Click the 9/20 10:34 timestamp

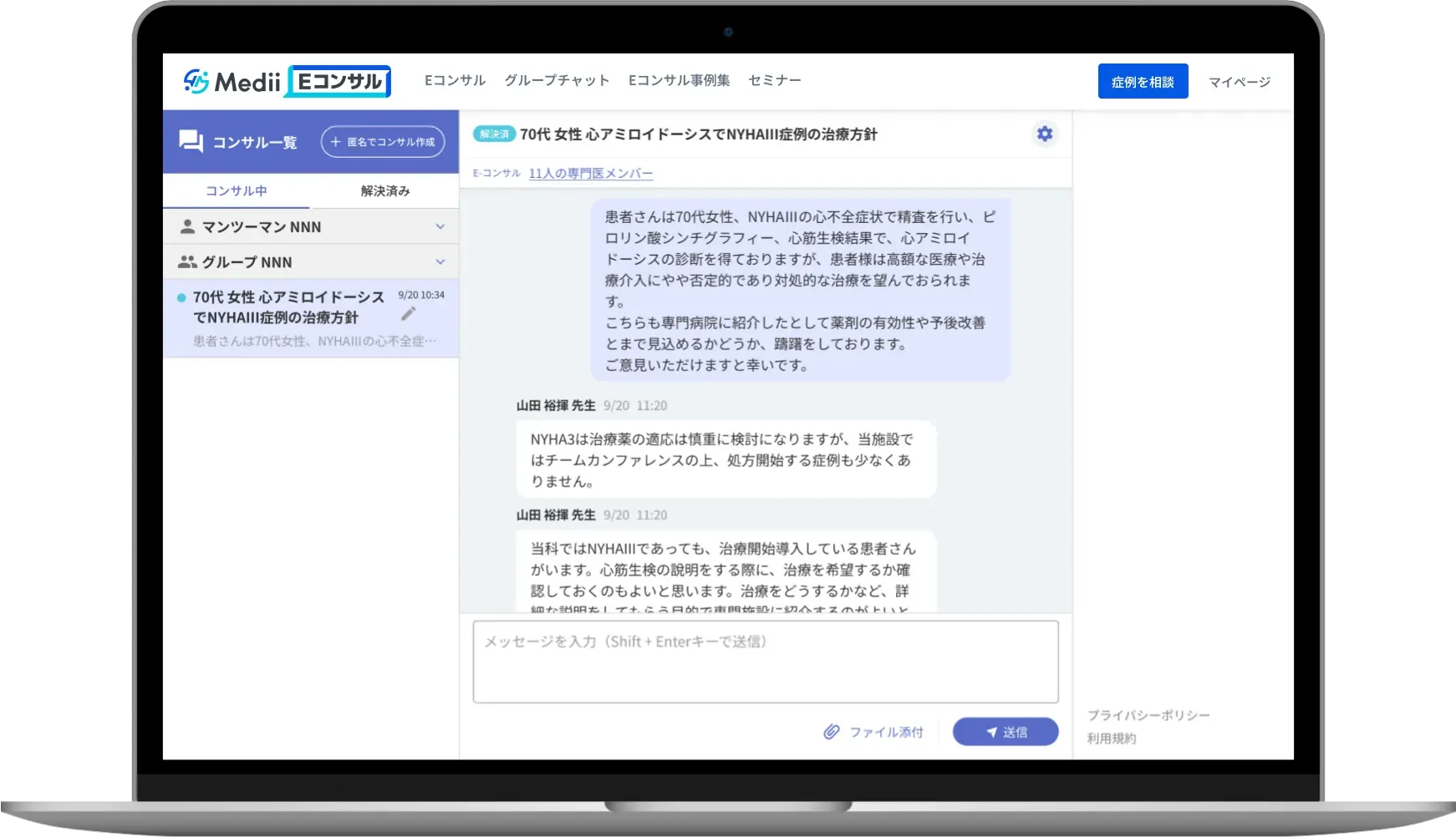(421, 295)
